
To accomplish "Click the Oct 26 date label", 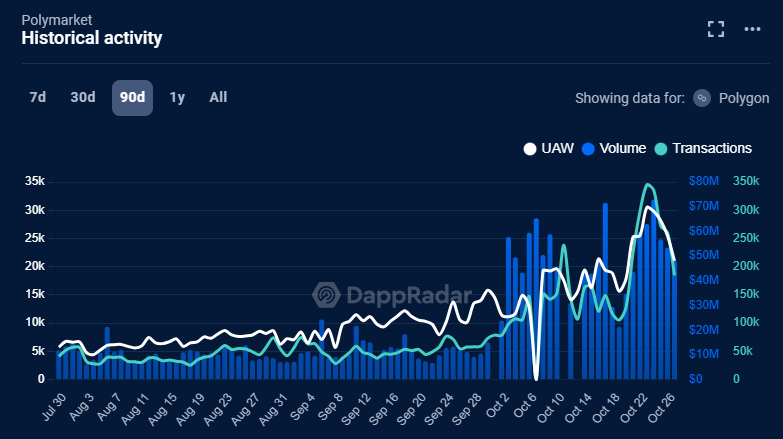I will coord(661,408).
